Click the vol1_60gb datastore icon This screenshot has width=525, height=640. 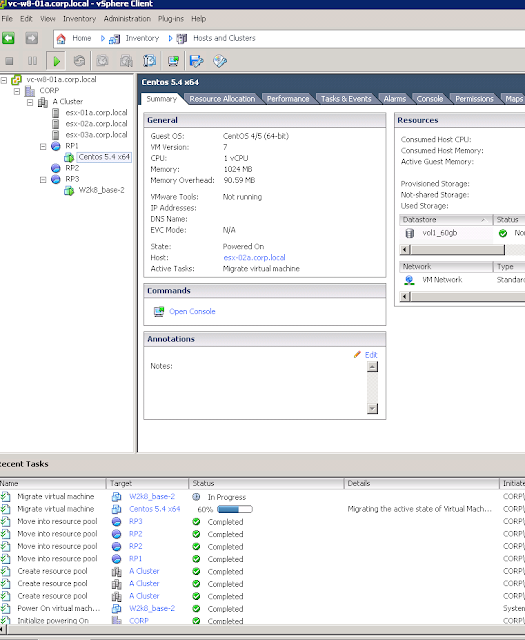coord(409,233)
